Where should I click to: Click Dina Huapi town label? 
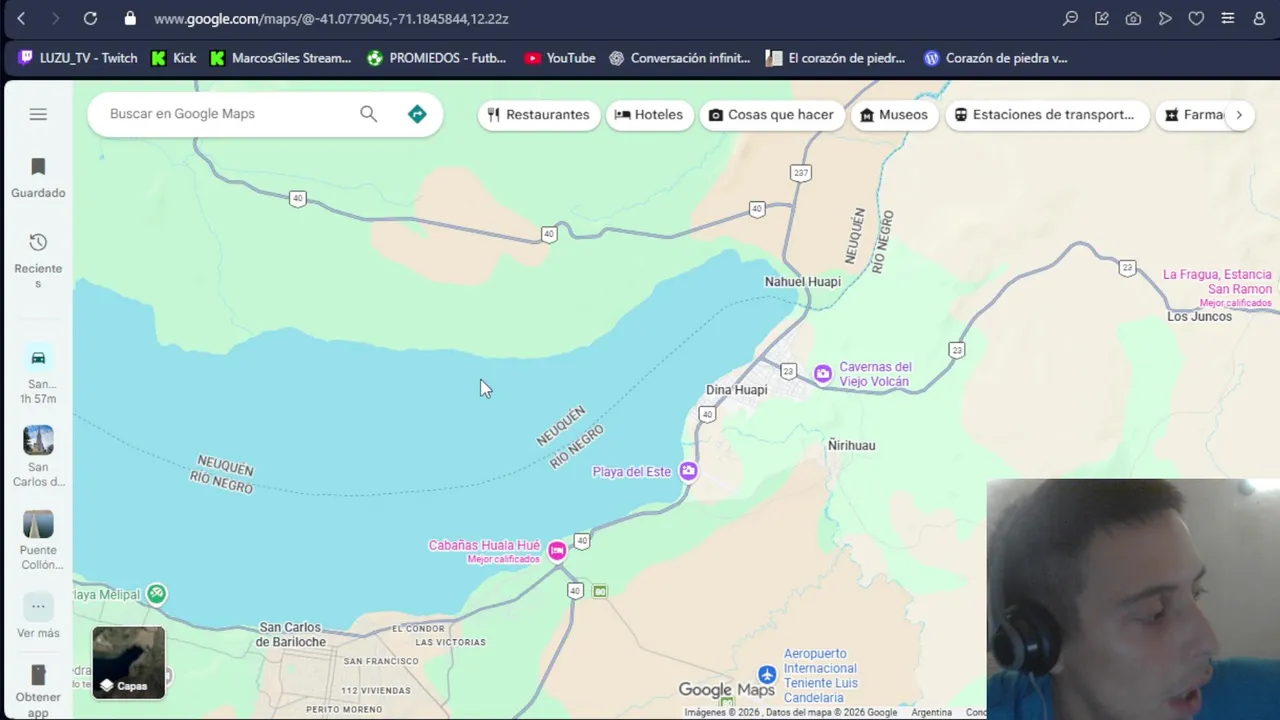(737, 390)
